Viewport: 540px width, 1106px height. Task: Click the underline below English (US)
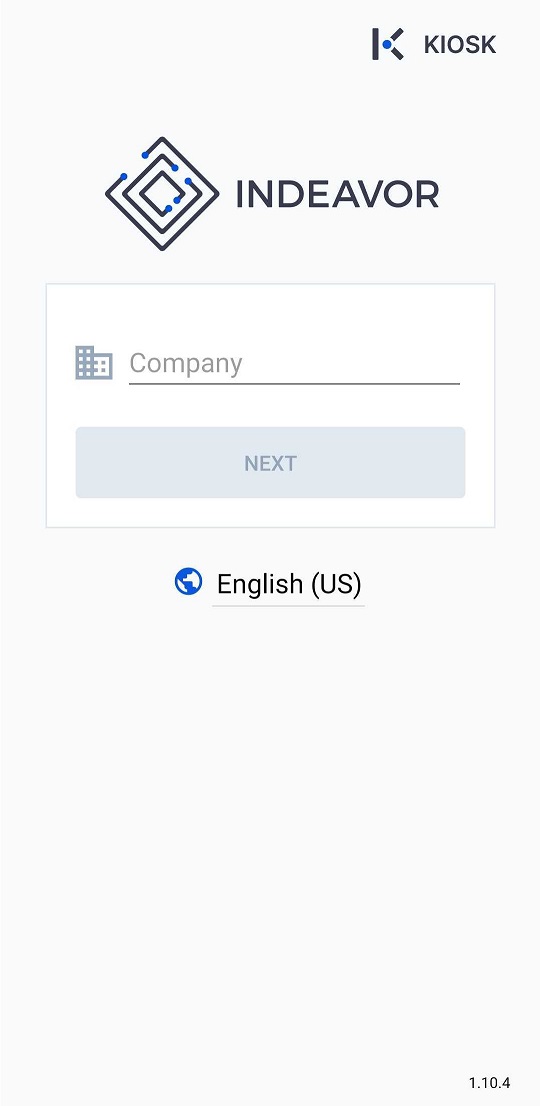288,605
